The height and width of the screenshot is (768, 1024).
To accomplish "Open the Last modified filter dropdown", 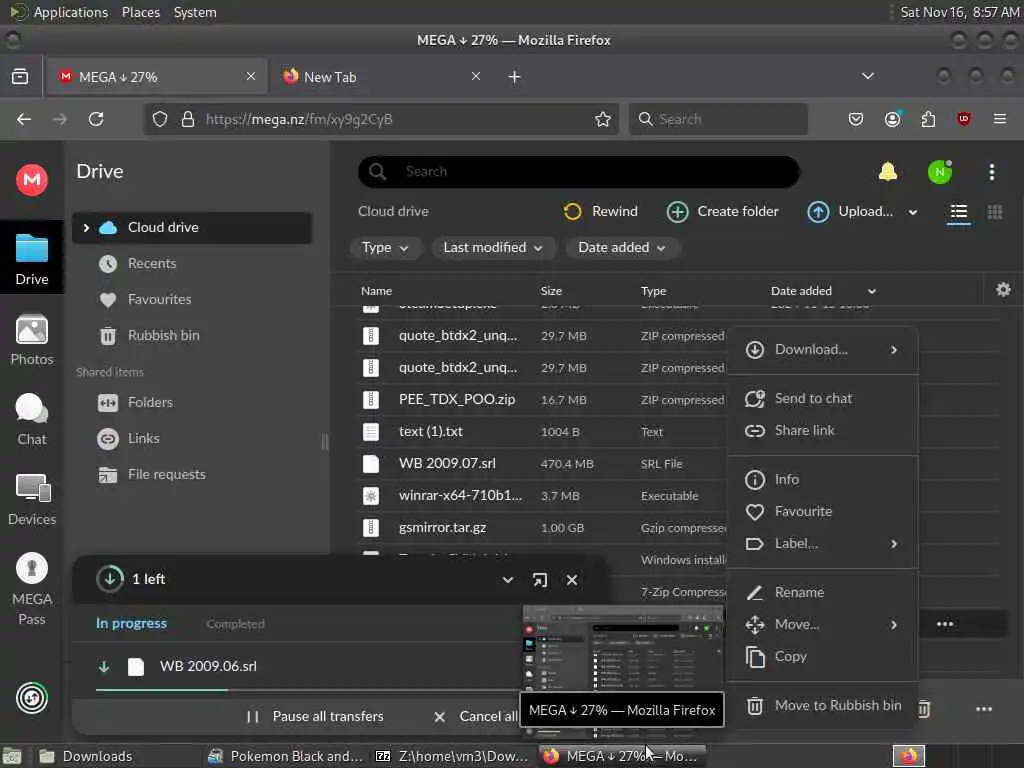I will point(493,248).
